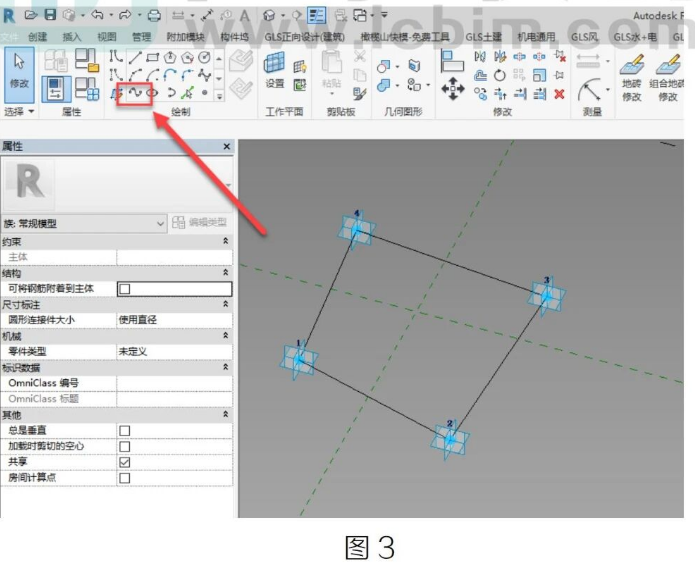Viewport: 695px width, 568px height.
Task: Collapse the 尺寸标注 section
Action: (226, 304)
